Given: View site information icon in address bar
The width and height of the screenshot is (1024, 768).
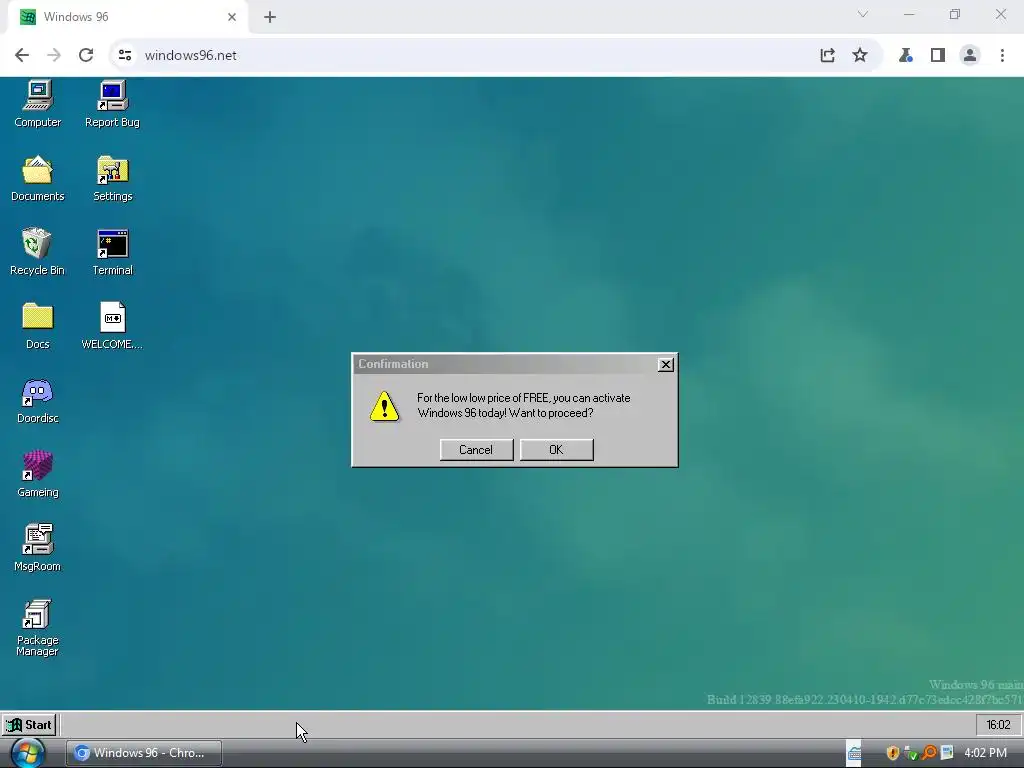Looking at the screenshot, I should (x=125, y=55).
